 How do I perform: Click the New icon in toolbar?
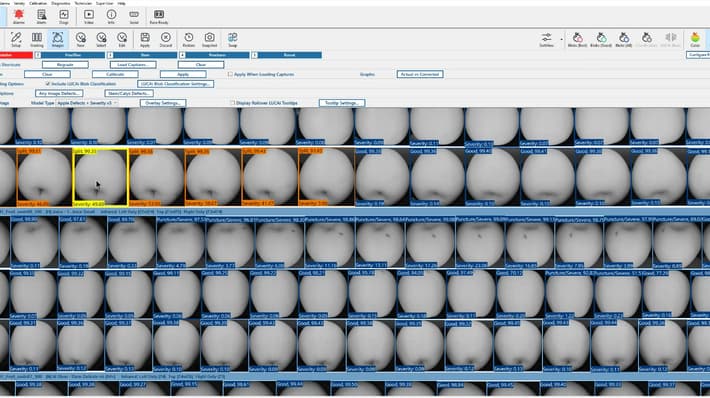tap(80, 39)
